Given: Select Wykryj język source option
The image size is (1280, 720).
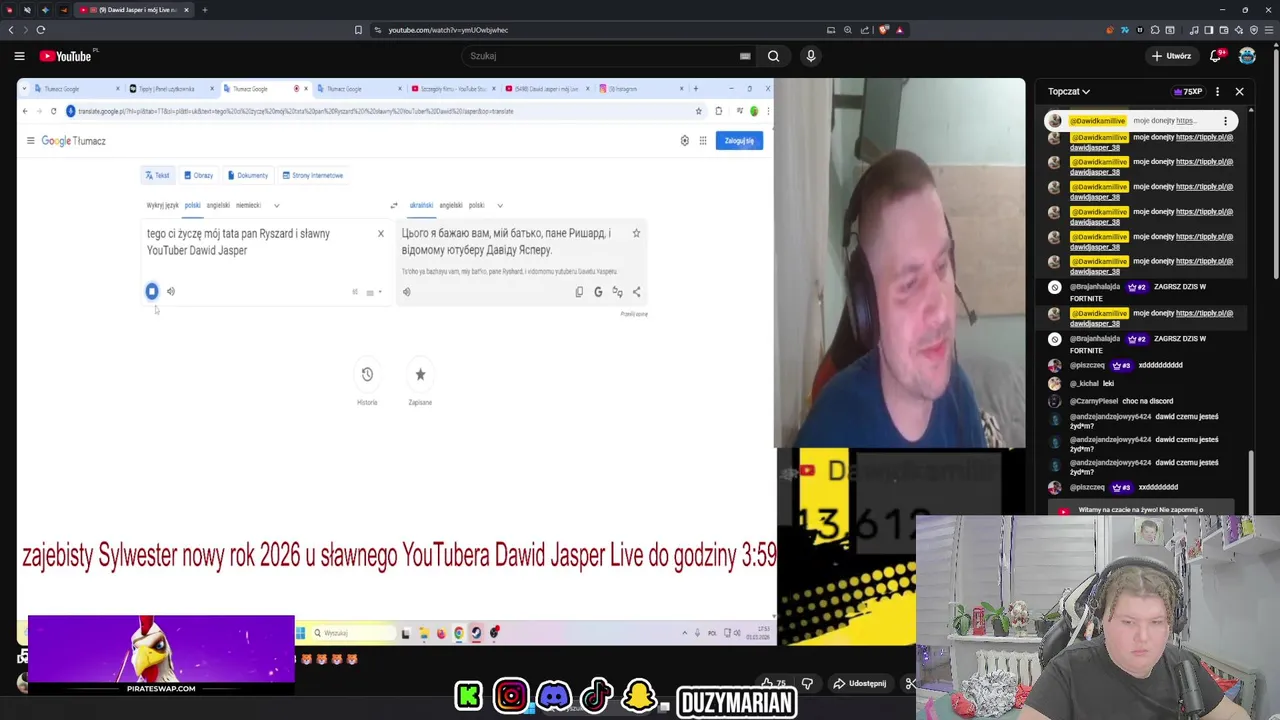Looking at the screenshot, I should click(162, 205).
